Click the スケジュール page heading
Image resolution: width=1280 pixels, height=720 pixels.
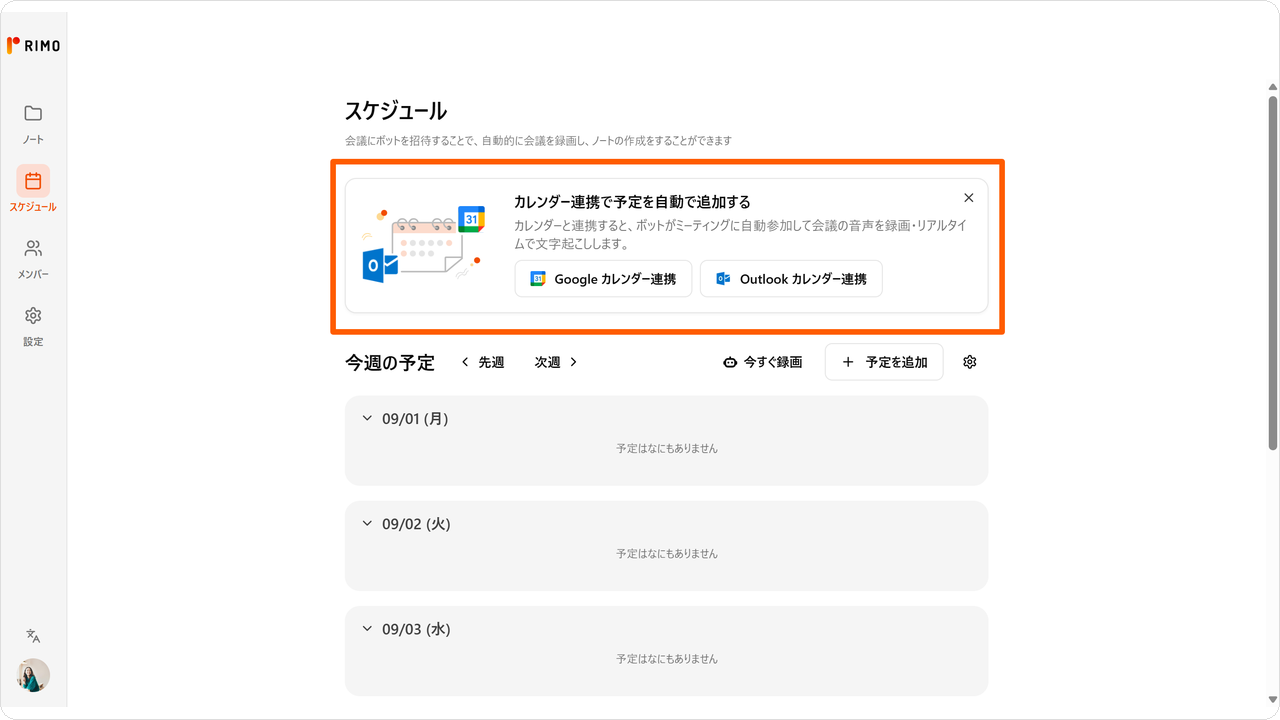396,110
